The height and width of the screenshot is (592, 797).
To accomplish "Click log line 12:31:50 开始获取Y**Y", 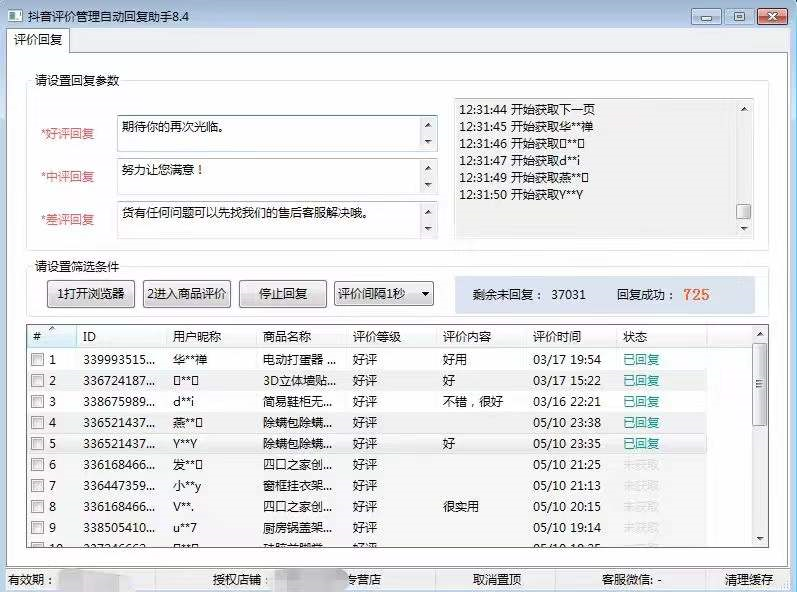I will [521, 195].
